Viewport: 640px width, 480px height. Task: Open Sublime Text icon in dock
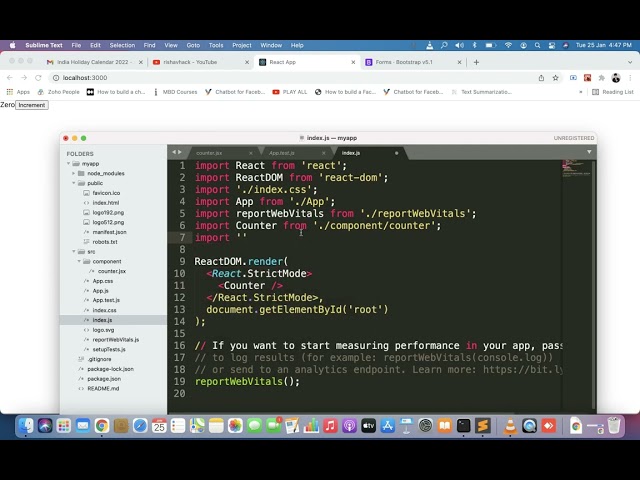[483, 426]
